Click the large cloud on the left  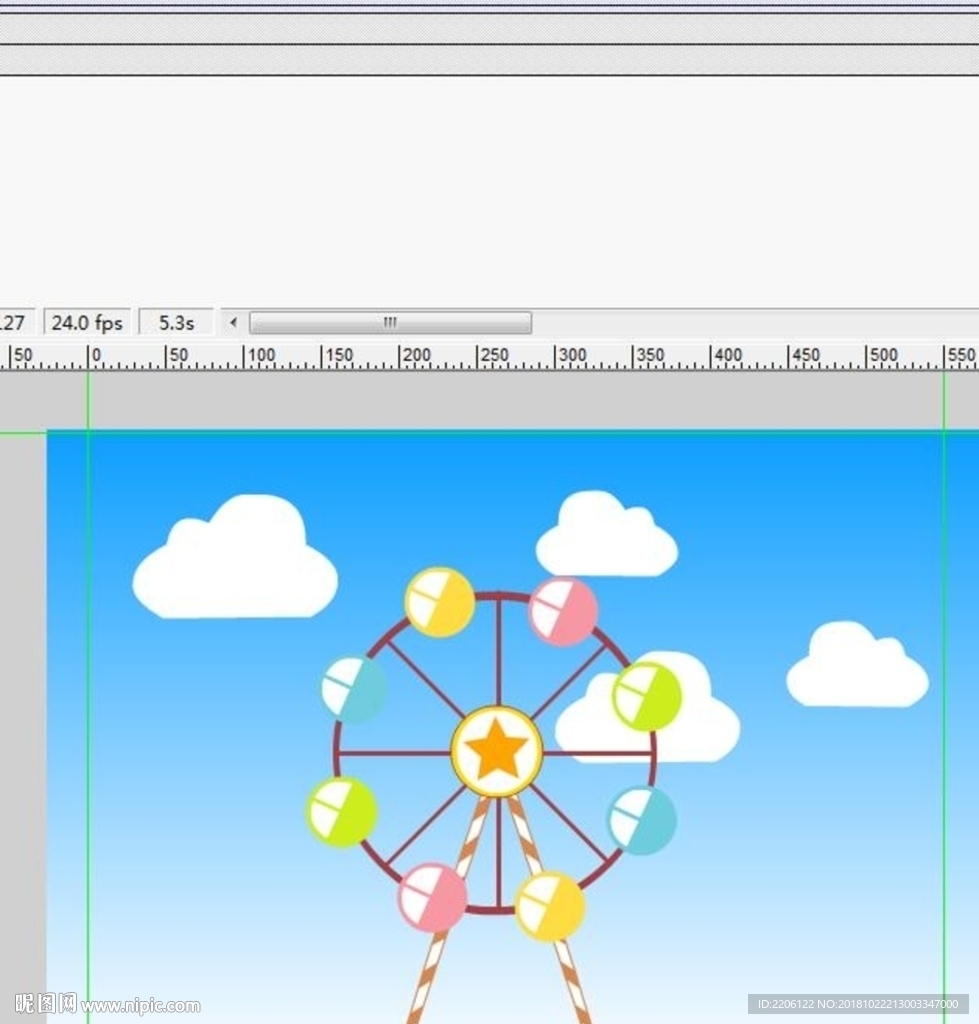coord(235,556)
